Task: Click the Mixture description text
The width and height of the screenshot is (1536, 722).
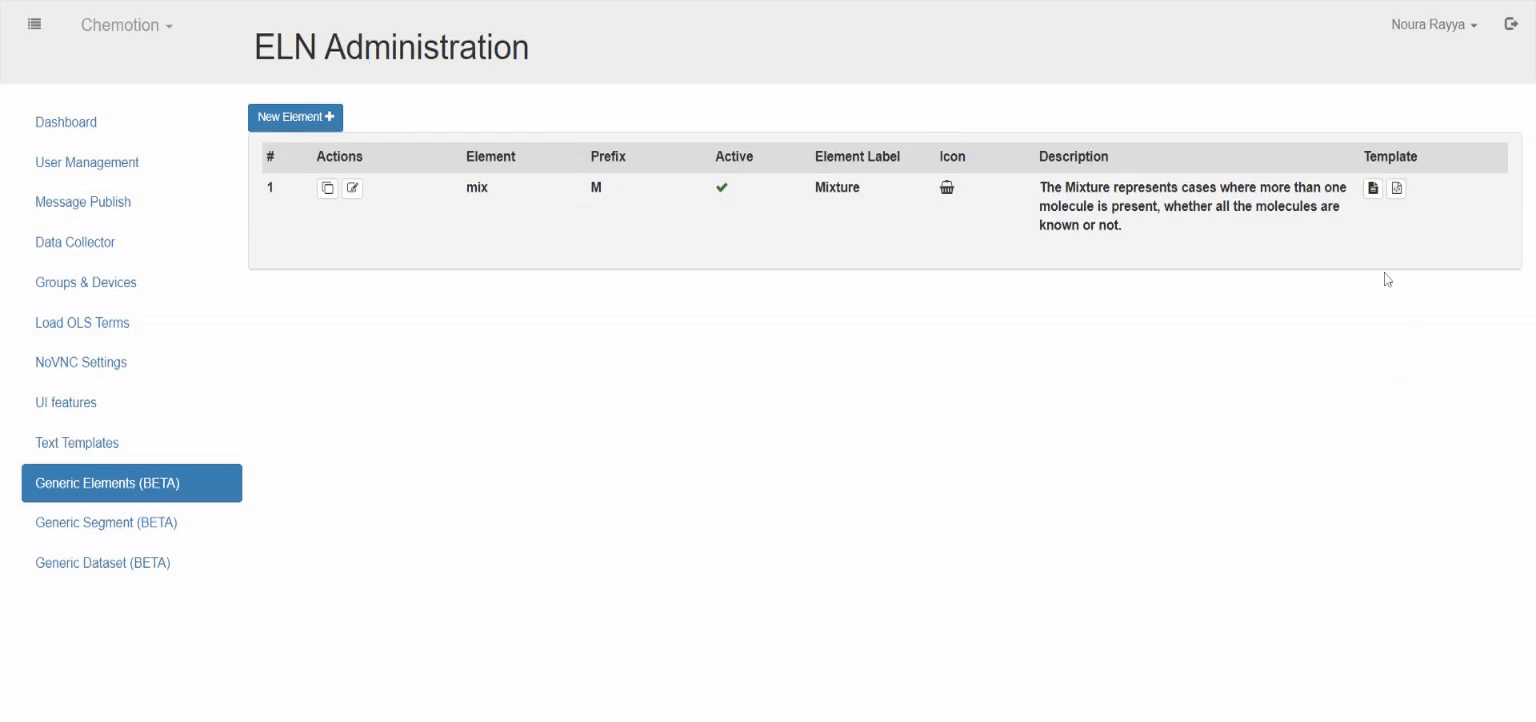Action: pos(1192,206)
